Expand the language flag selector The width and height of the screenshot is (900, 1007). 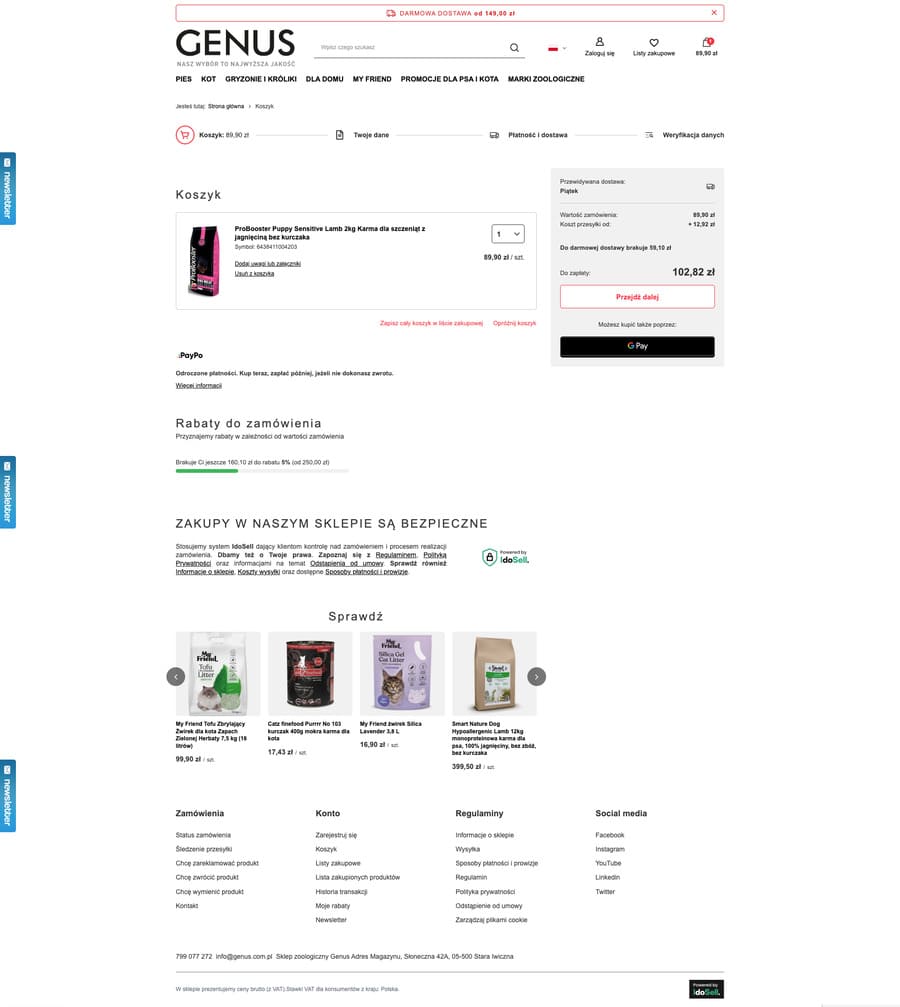click(557, 48)
